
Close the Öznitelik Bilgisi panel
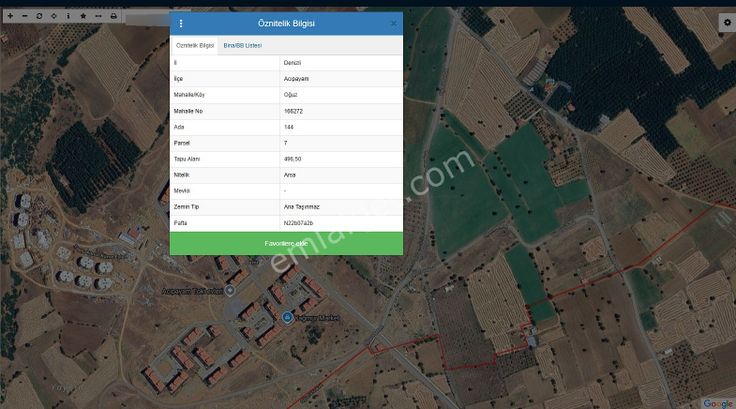click(393, 23)
